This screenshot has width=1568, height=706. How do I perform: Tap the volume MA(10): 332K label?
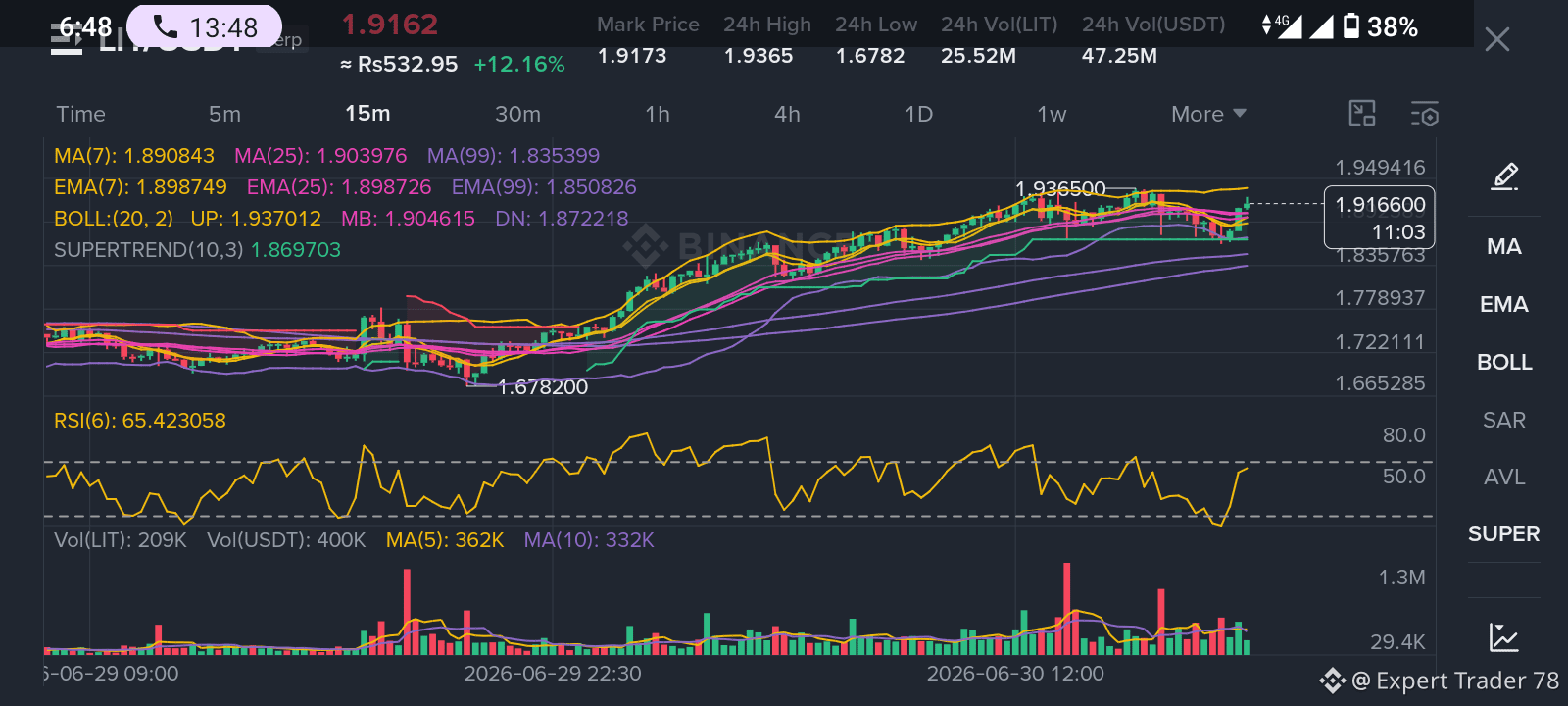coord(589,540)
